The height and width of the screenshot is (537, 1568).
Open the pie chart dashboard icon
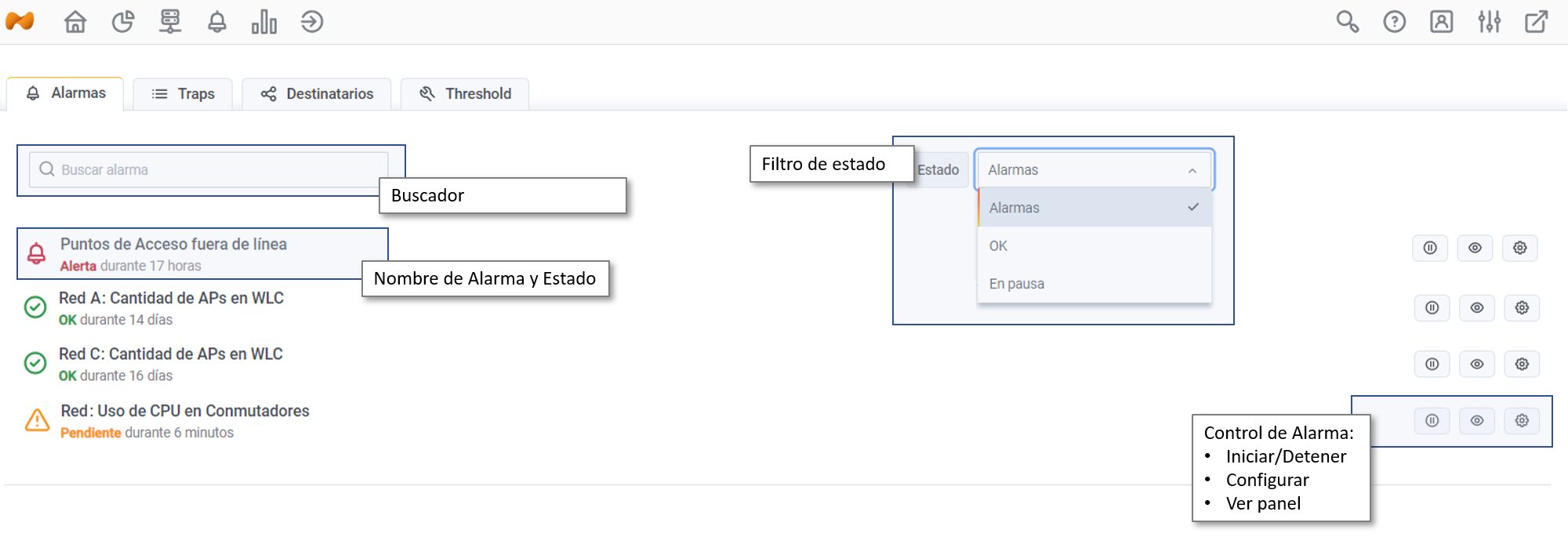(x=123, y=22)
